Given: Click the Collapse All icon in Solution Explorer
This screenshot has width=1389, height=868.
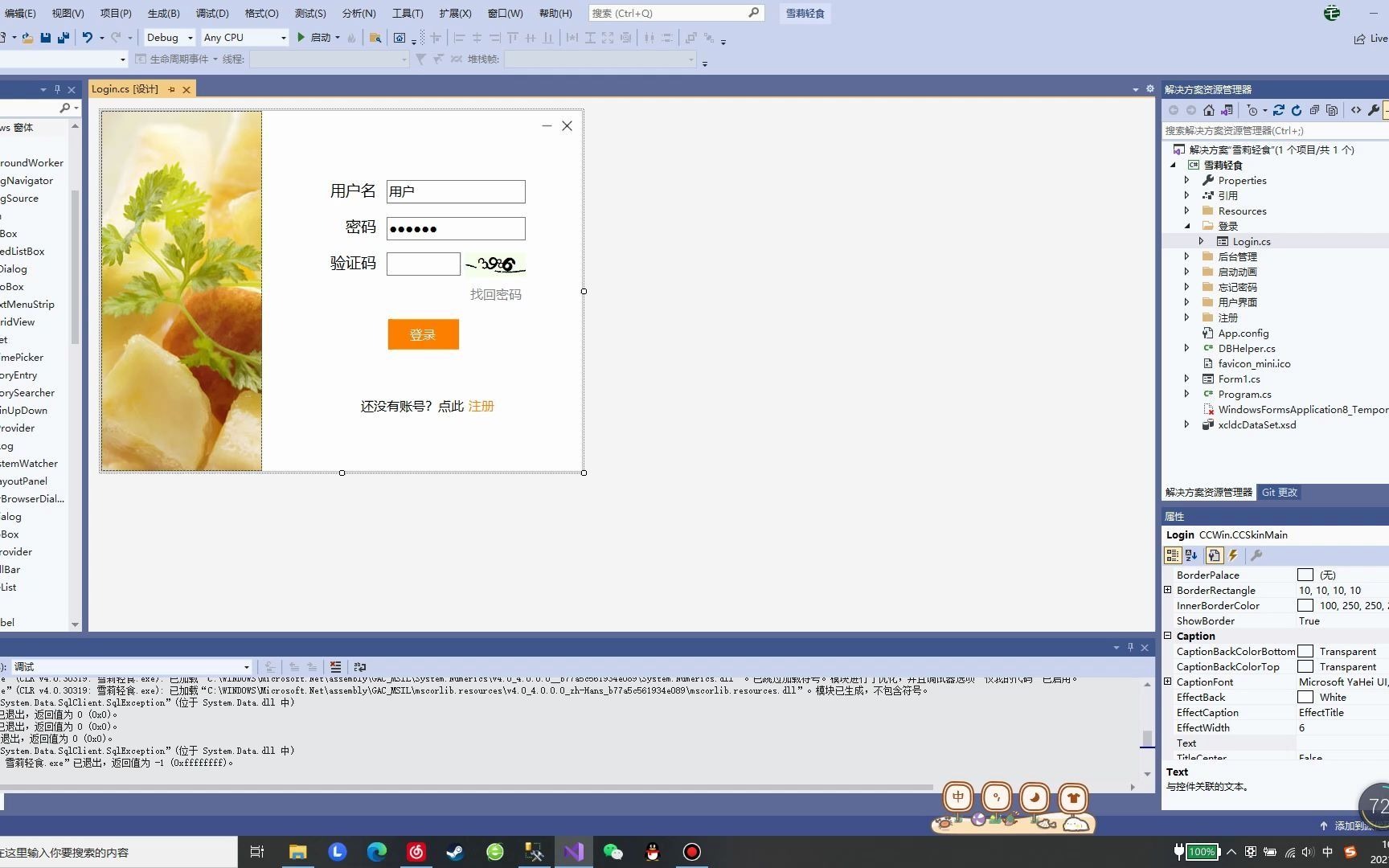Looking at the screenshot, I should pos(1315,110).
